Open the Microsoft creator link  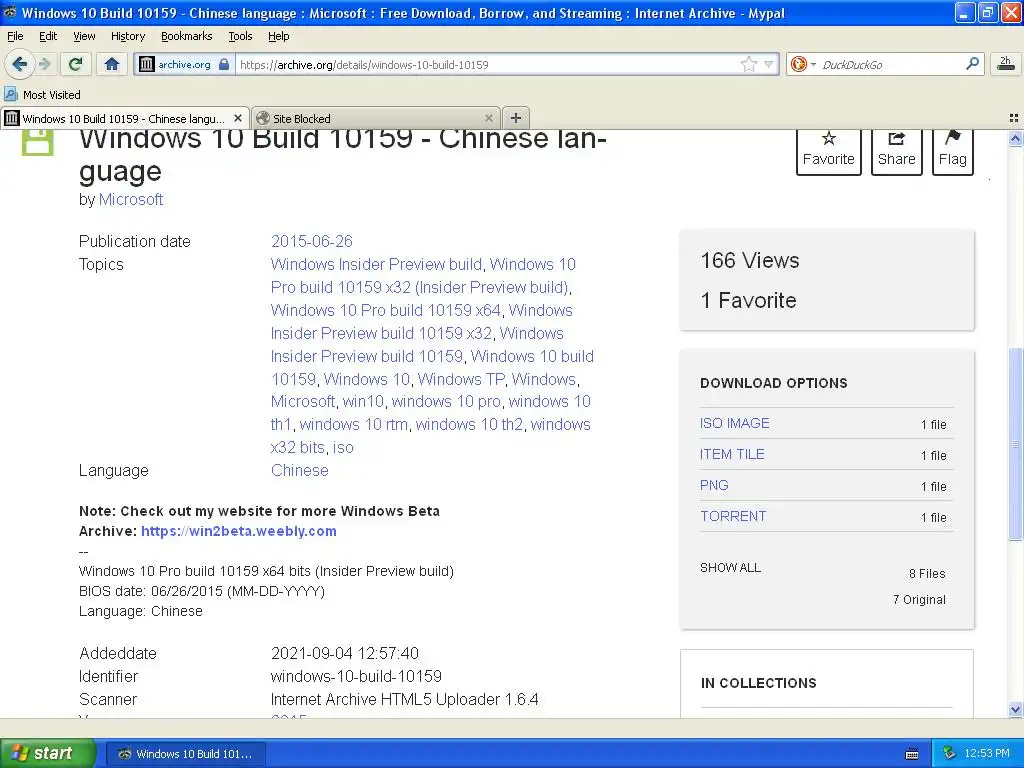tap(131, 199)
